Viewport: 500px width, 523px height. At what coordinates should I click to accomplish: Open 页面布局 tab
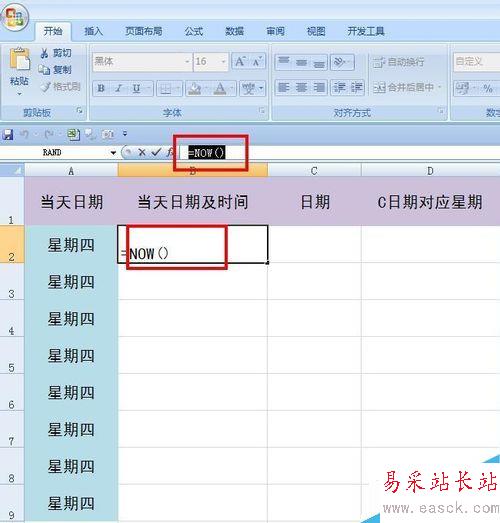click(143, 31)
